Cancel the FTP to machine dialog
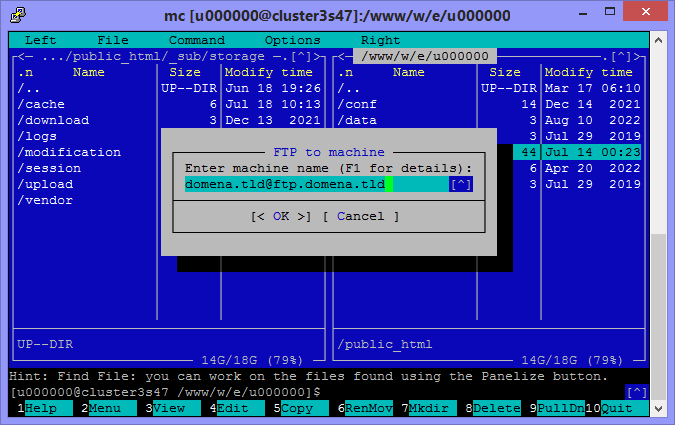This screenshot has height=425, width=675. (361, 216)
